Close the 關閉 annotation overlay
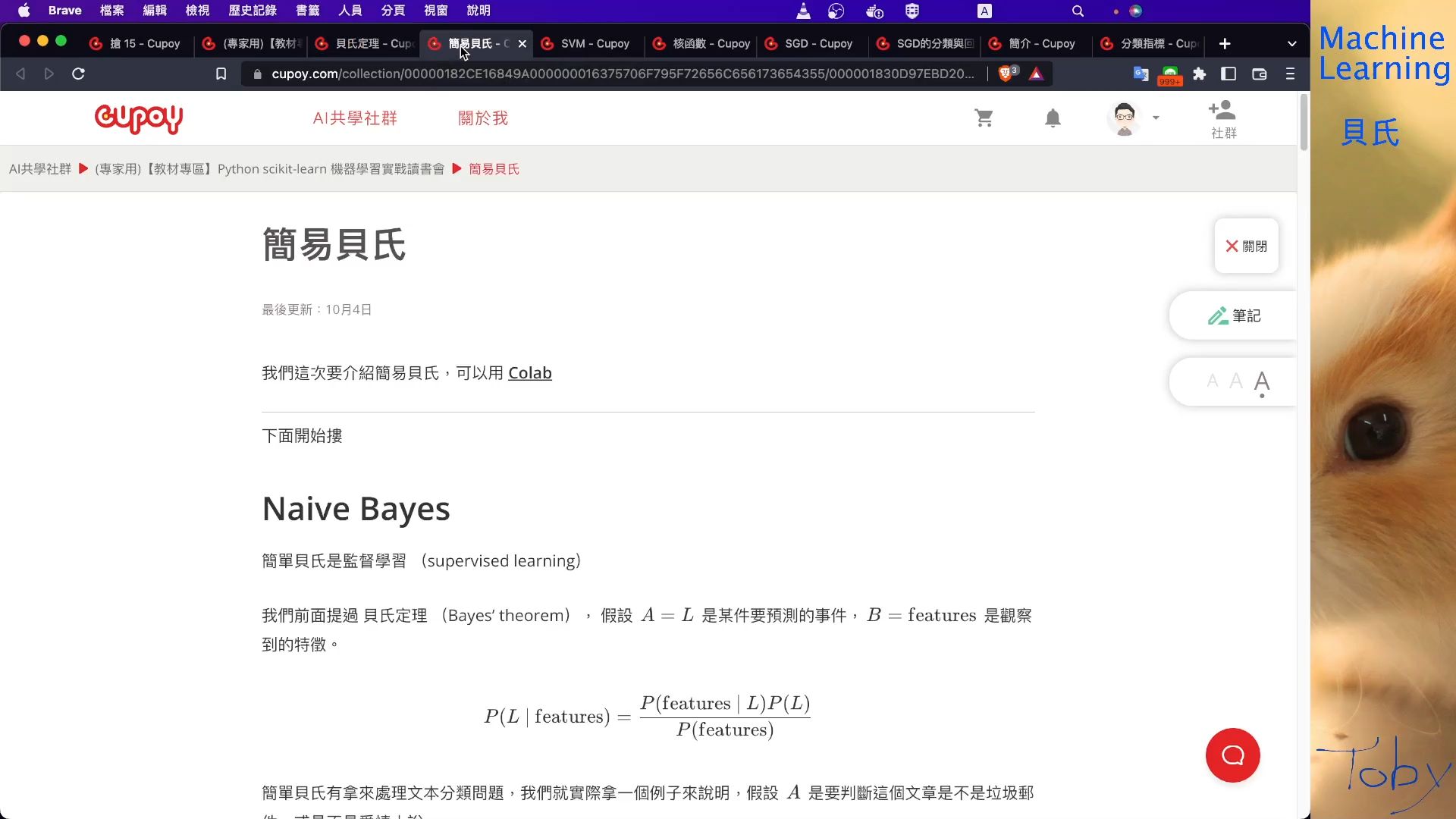The height and width of the screenshot is (819, 1456). click(1246, 246)
